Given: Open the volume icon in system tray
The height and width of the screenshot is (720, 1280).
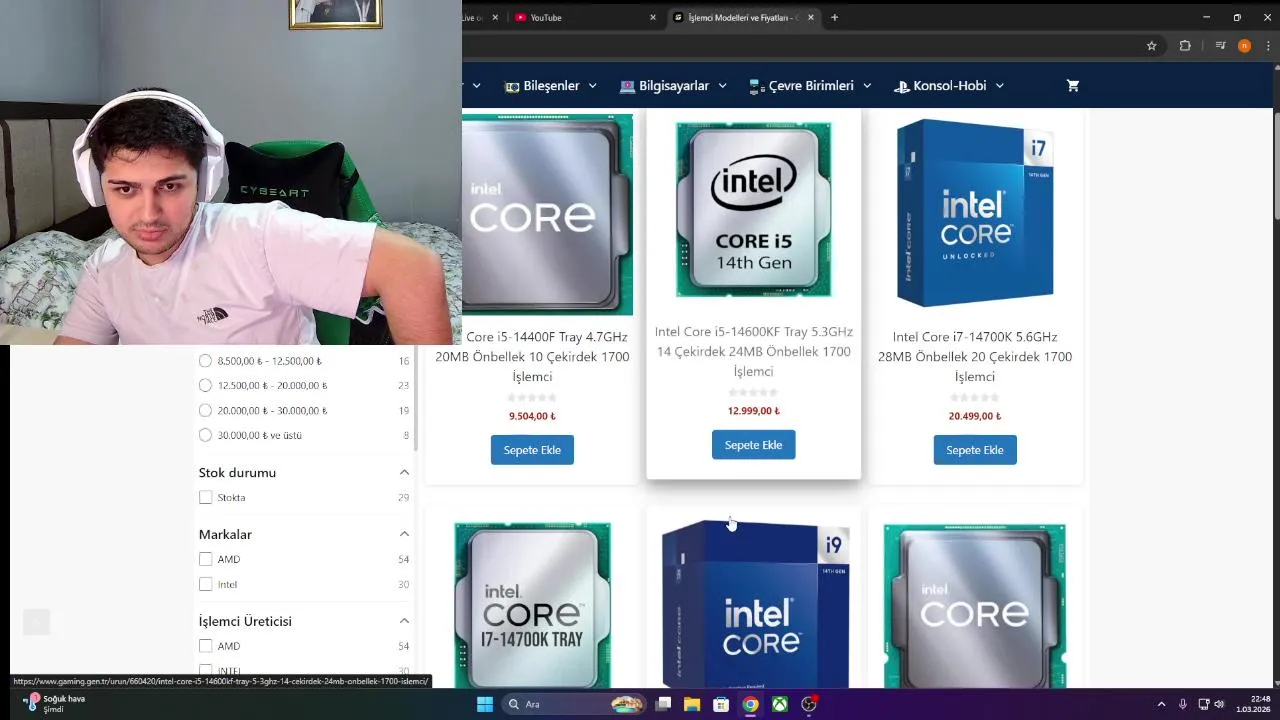Looking at the screenshot, I should [x=1219, y=704].
